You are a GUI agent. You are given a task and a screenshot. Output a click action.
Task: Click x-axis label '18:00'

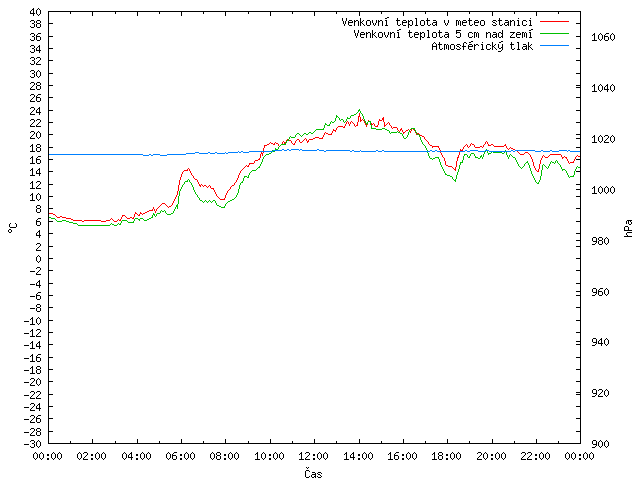tap(447, 456)
